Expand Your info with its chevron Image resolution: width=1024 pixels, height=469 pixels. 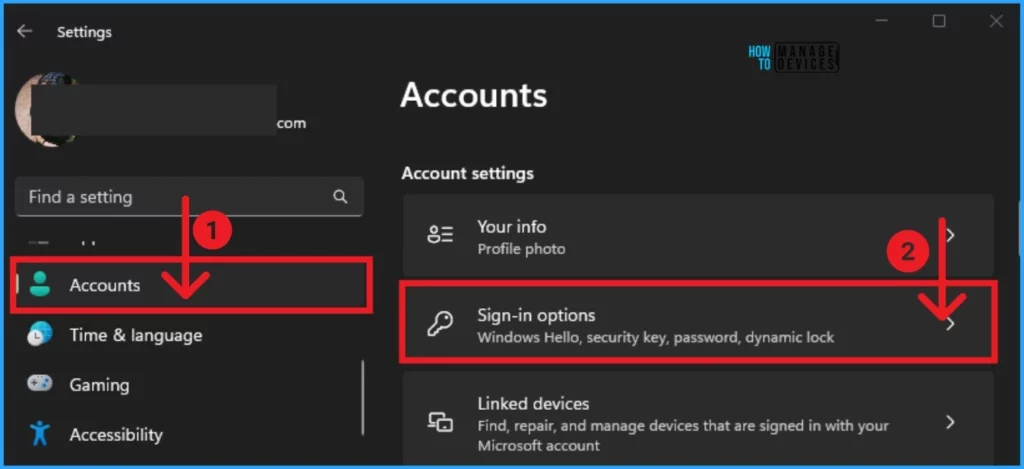[x=950, y=235]
